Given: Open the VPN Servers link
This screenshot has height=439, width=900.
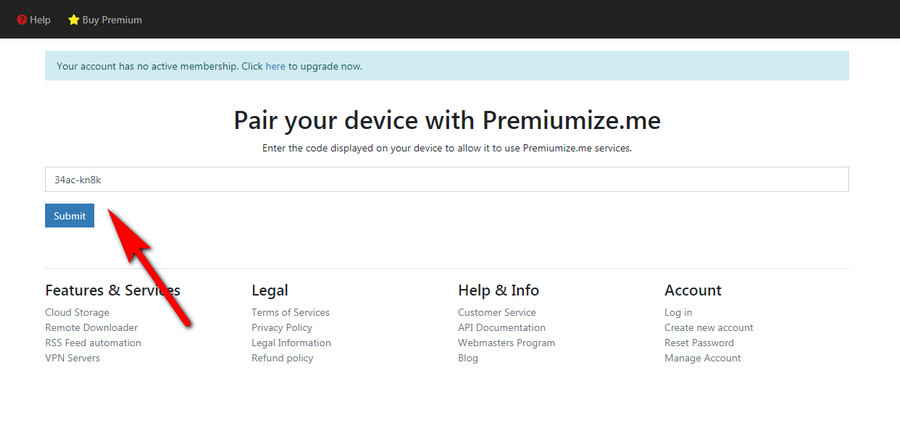Looking at the screenshot, I should tap(72, 358).
